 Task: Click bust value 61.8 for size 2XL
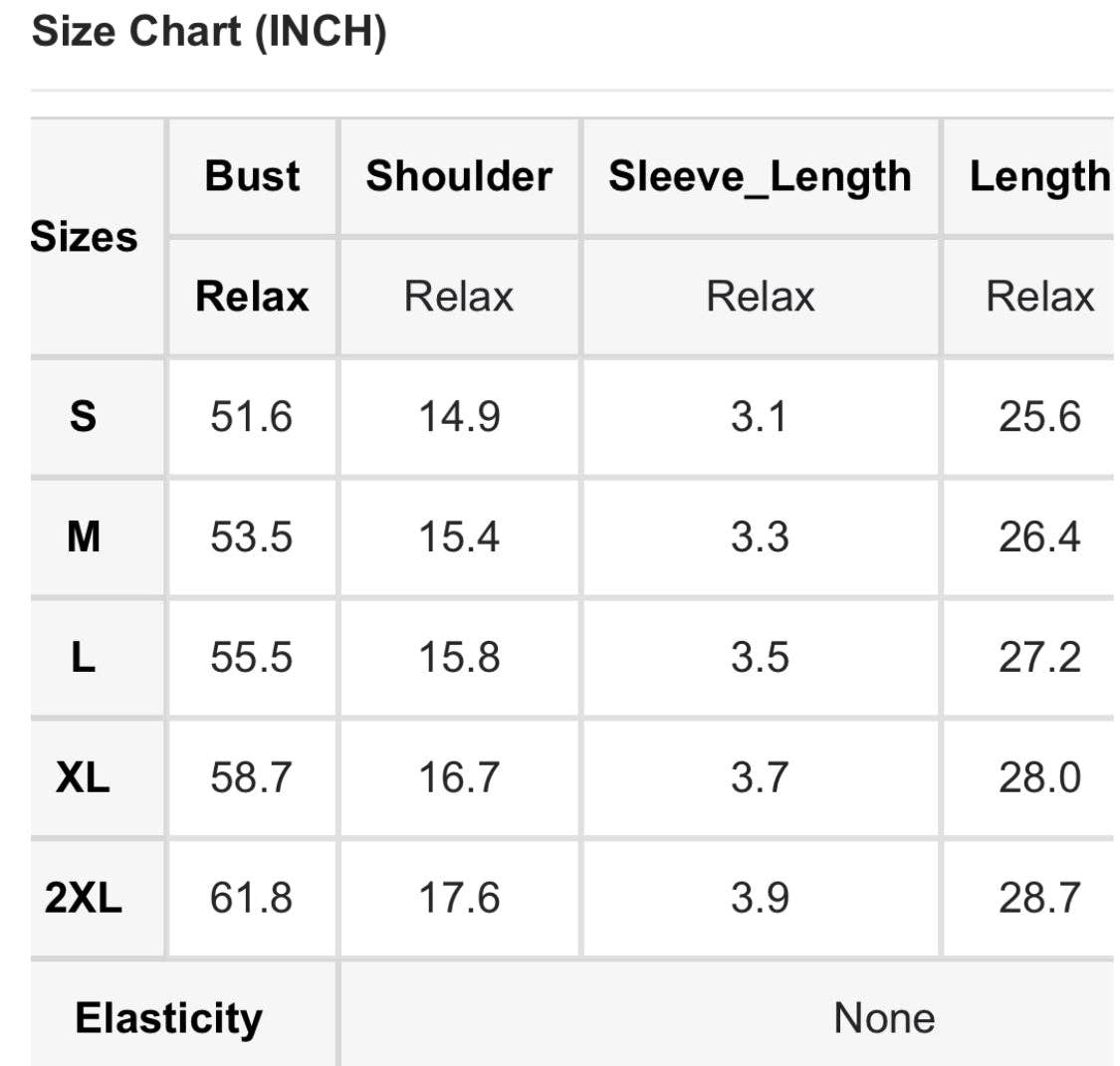pyautogui.click(x=251, y=898)
